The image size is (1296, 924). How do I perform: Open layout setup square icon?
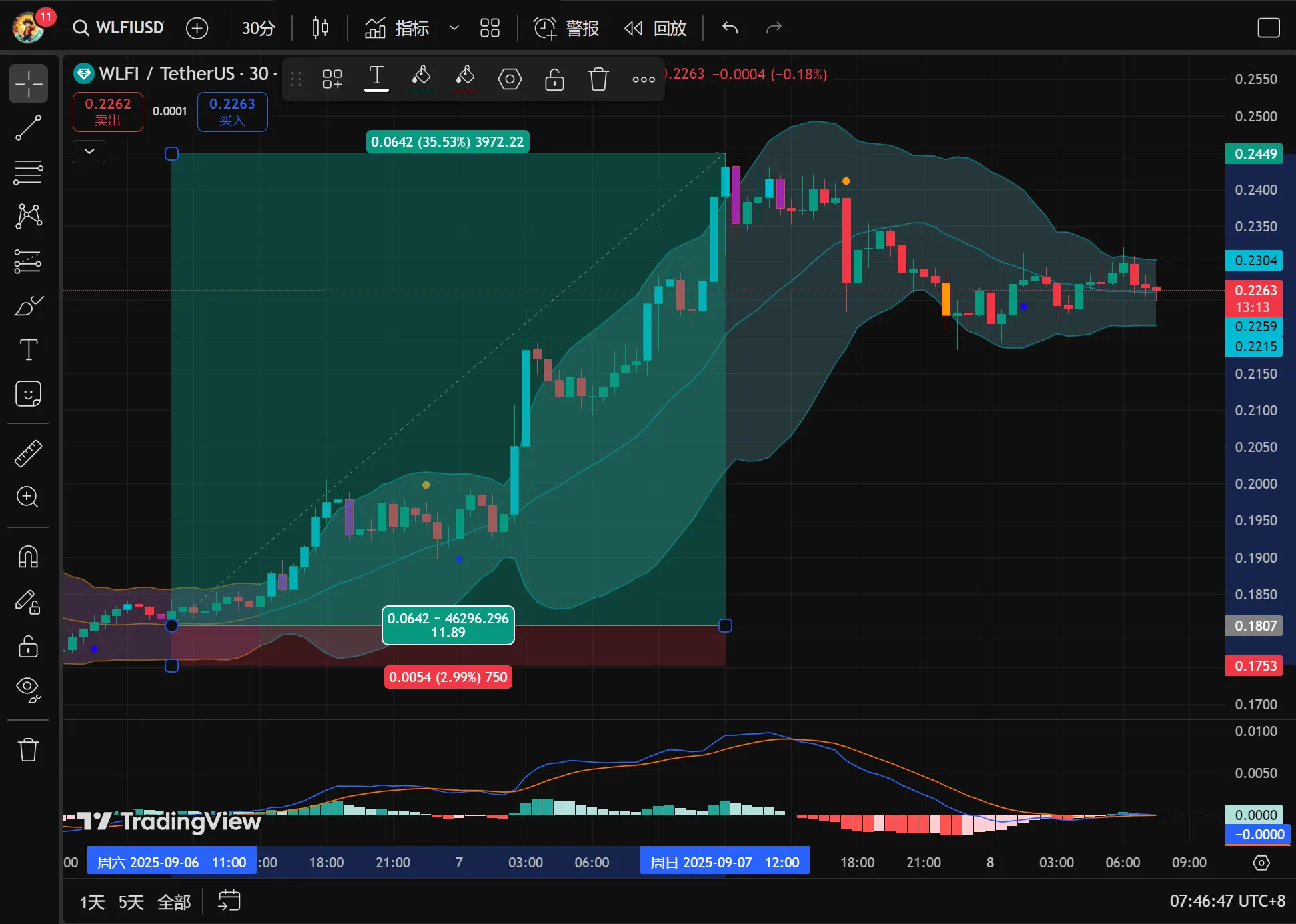pos(1268,28)
